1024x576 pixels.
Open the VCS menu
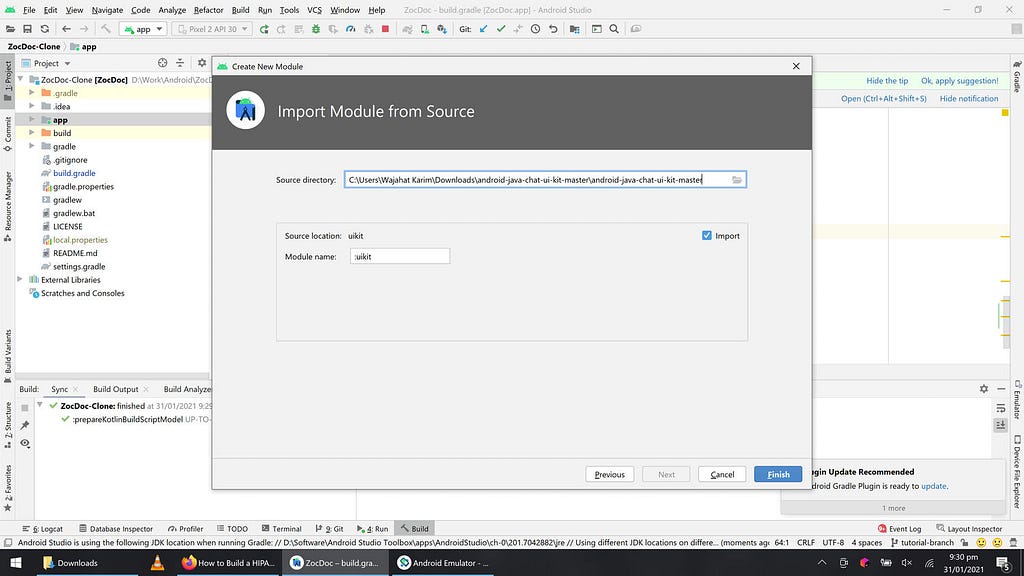click(314, 10)
